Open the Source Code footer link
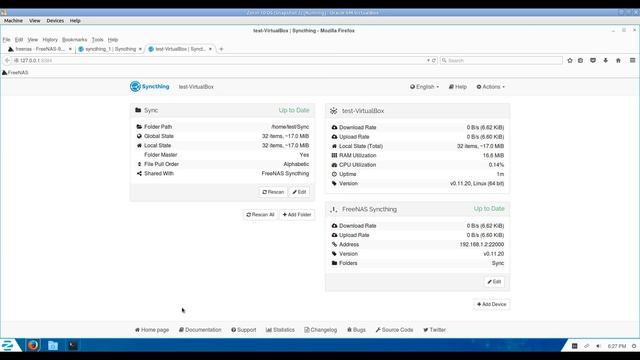Image resolution: width=640 pixels, height=360 pixels. pos(394,330)
